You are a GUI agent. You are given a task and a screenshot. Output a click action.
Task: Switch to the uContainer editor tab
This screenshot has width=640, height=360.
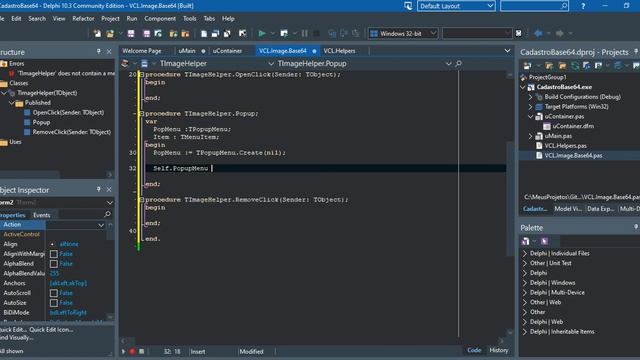pos(227,51)
